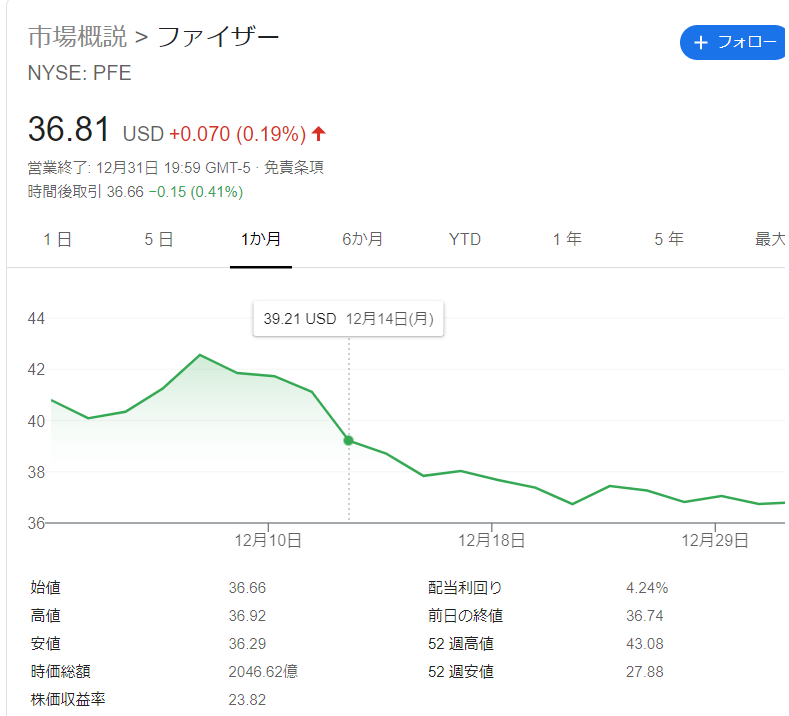Switch to the YTD range tab

[x=464, y=240]
